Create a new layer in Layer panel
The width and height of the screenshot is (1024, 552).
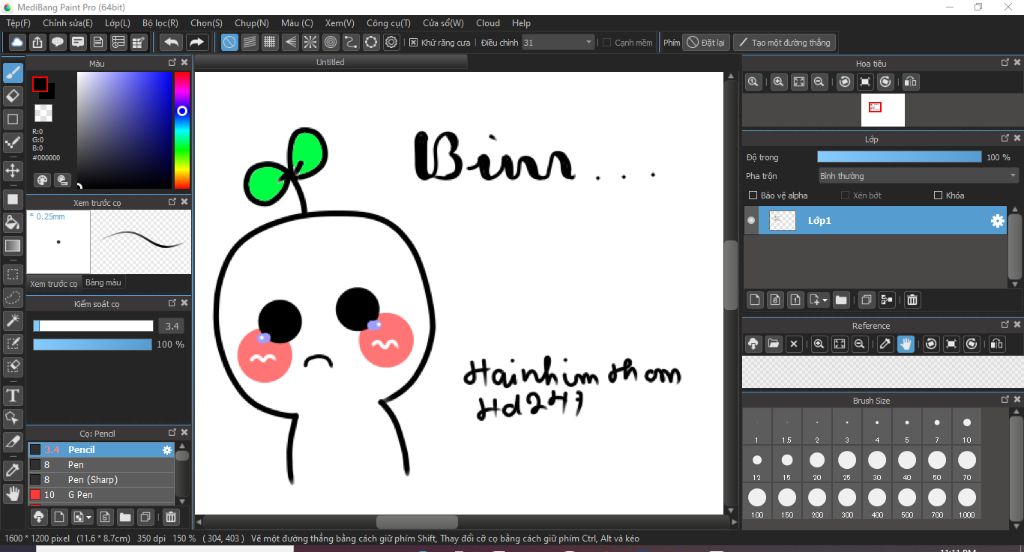point(755,300)
